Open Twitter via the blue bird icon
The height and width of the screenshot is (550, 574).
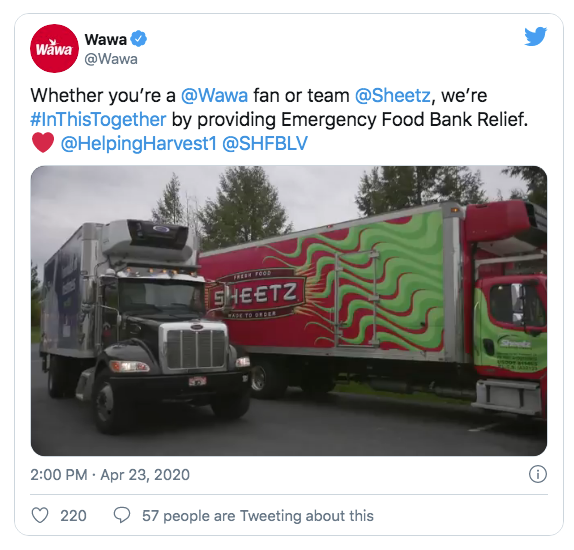tap(536, 36)
